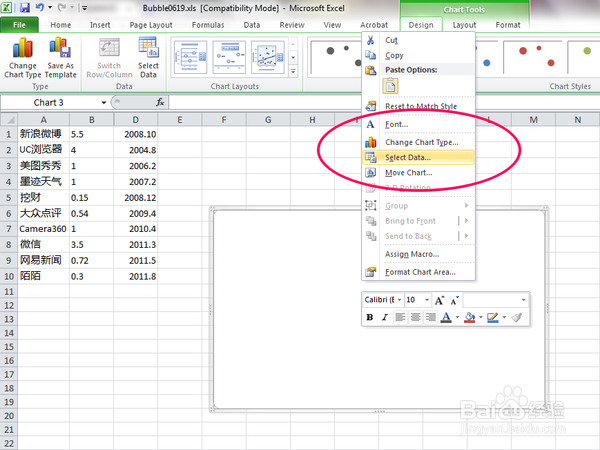Click the Chart Layouts gallery down arrow
Viewport: 600px width, 450px height.
click(293, 57)
